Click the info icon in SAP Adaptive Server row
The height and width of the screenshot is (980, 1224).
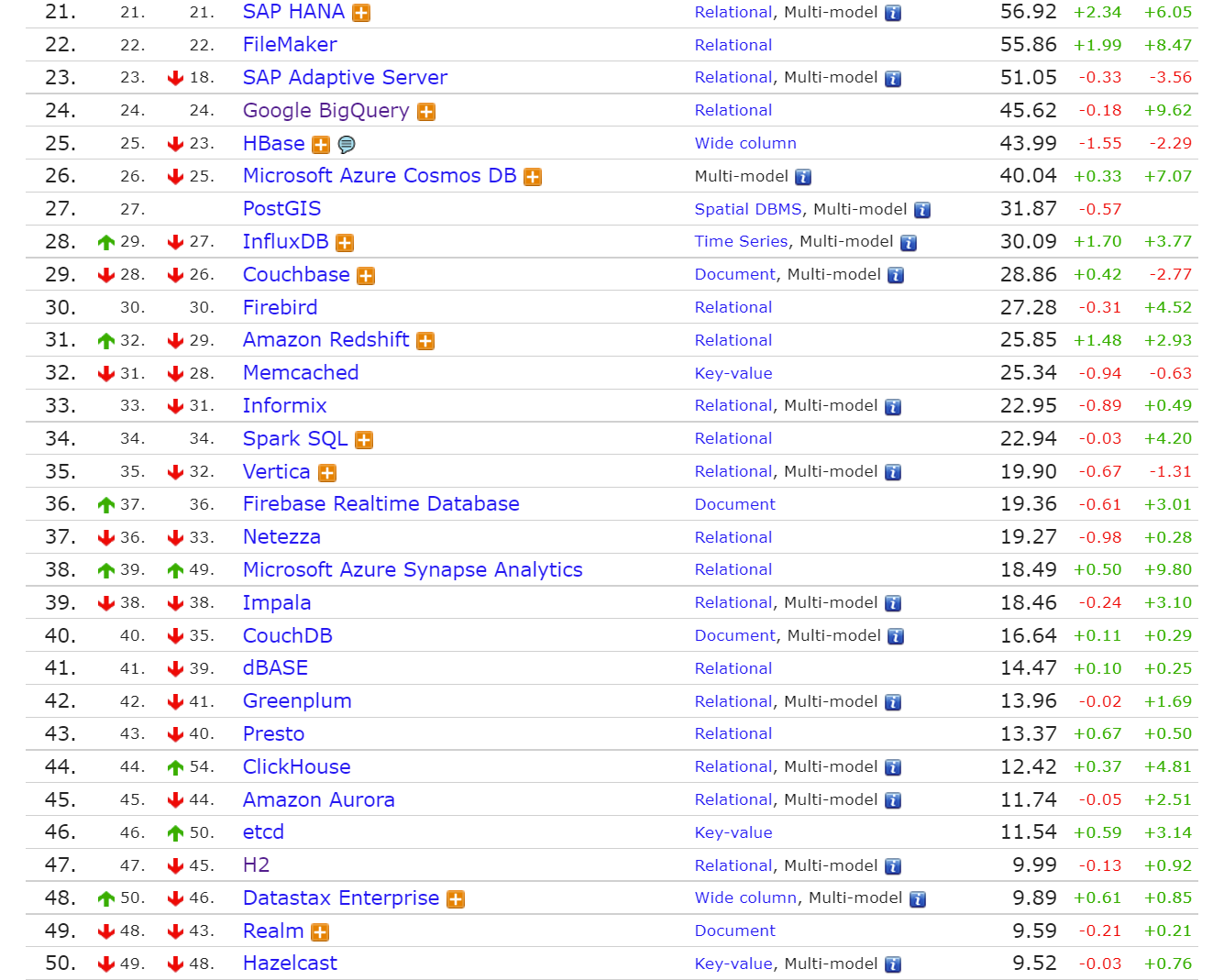tap(893, 79)
